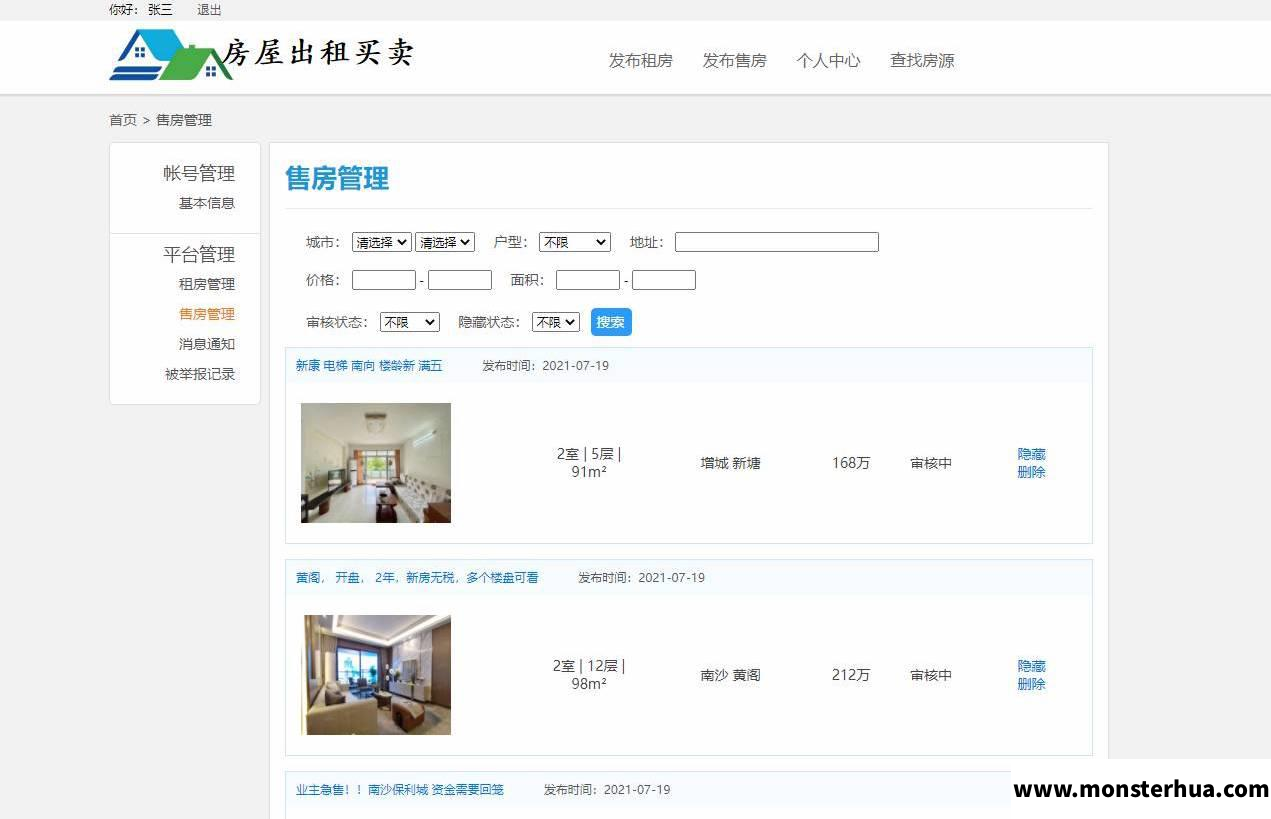Click the 南沙 黄阁 location text

click(x=730, y=675)
